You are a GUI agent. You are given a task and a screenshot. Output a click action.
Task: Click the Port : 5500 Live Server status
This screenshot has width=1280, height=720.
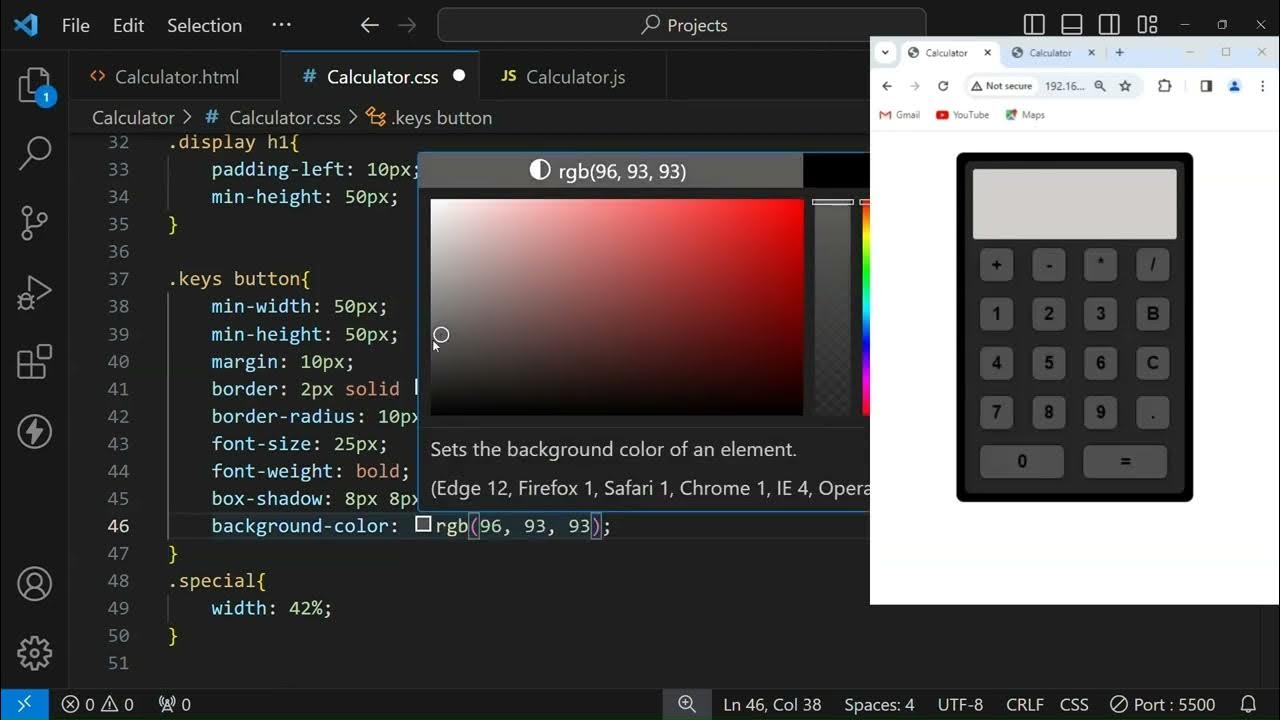(1163, 704)
